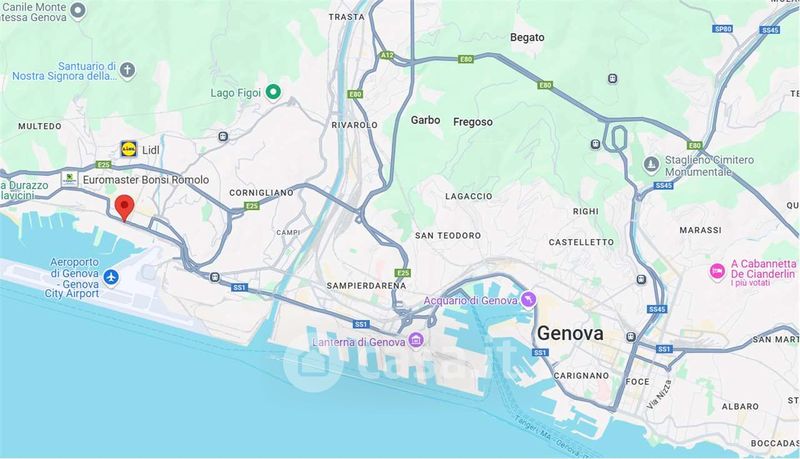This screenshot has height=459, width=800.
Task: Select the A12 highway shield
Action: tap(387, 55)
